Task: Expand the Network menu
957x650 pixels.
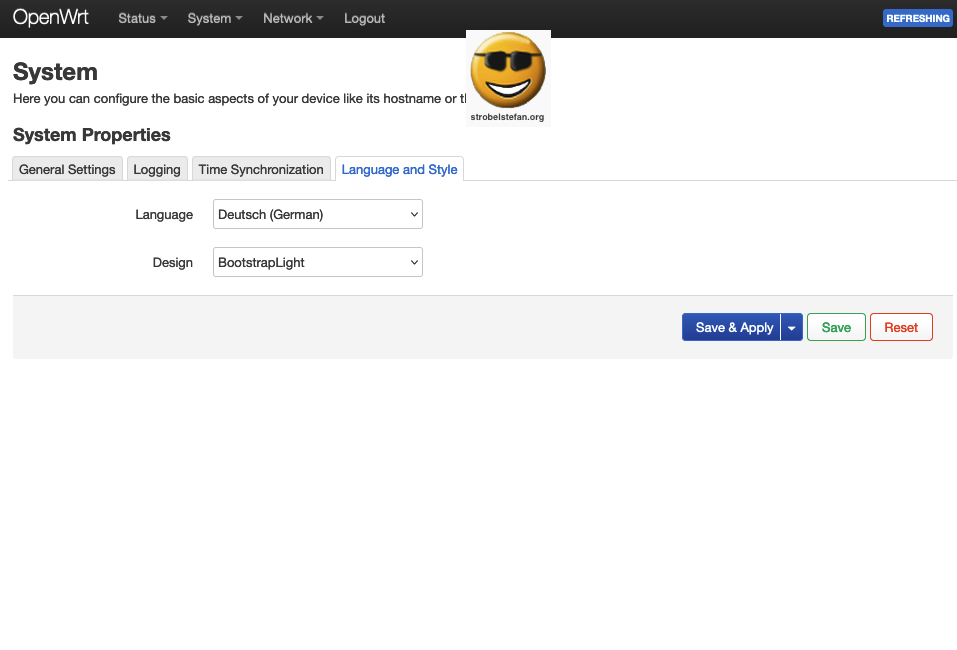Action: (x=293, y=18)
